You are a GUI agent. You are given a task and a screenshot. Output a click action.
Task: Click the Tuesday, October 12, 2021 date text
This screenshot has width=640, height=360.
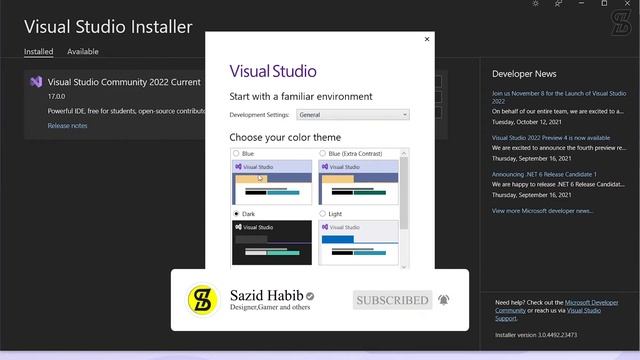[527, 122]
